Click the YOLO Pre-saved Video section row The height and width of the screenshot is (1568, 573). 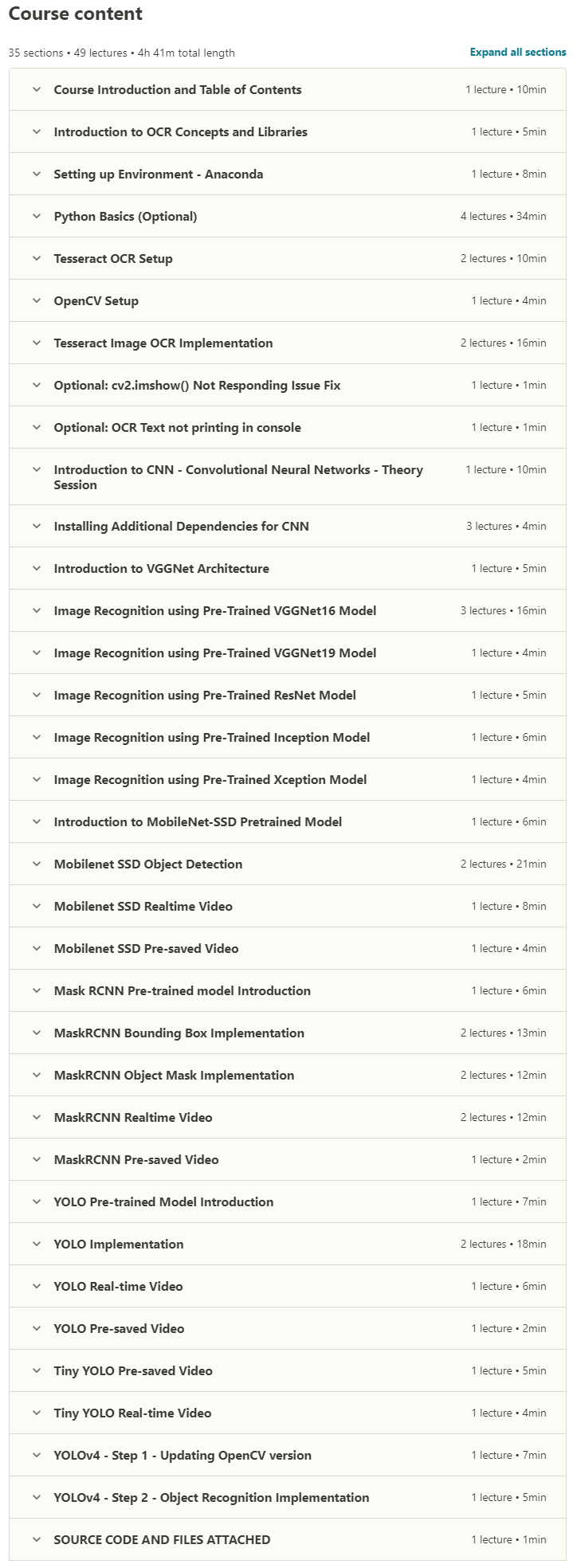click(288, 1328)
